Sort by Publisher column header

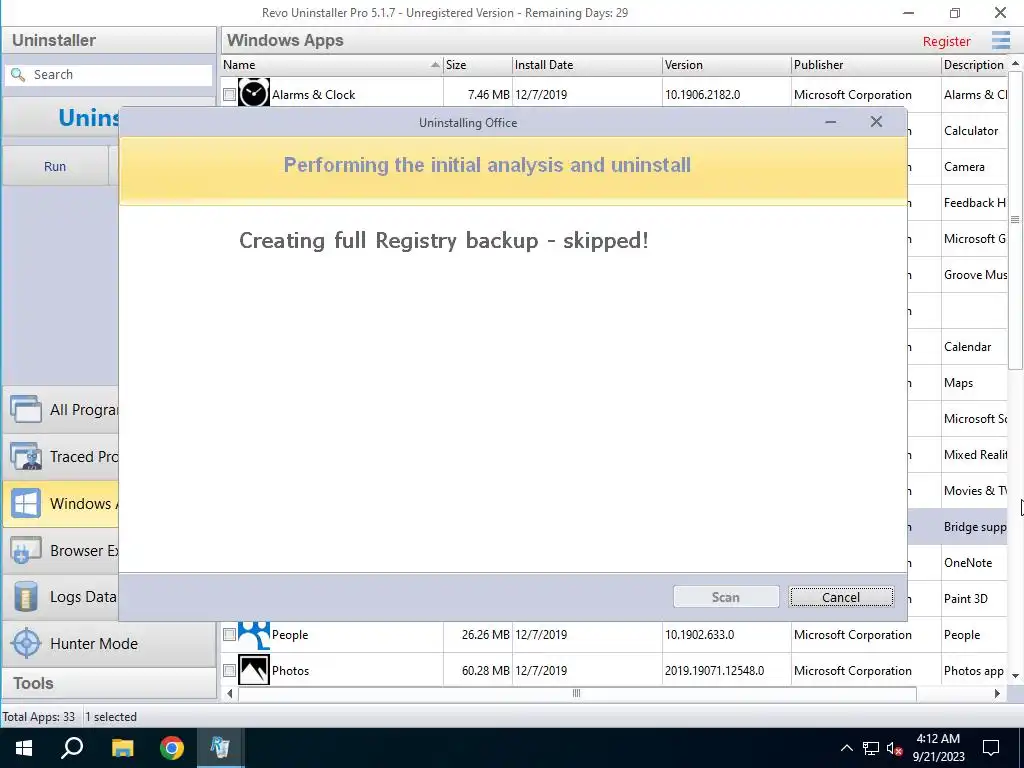click(x=865, y=65)
